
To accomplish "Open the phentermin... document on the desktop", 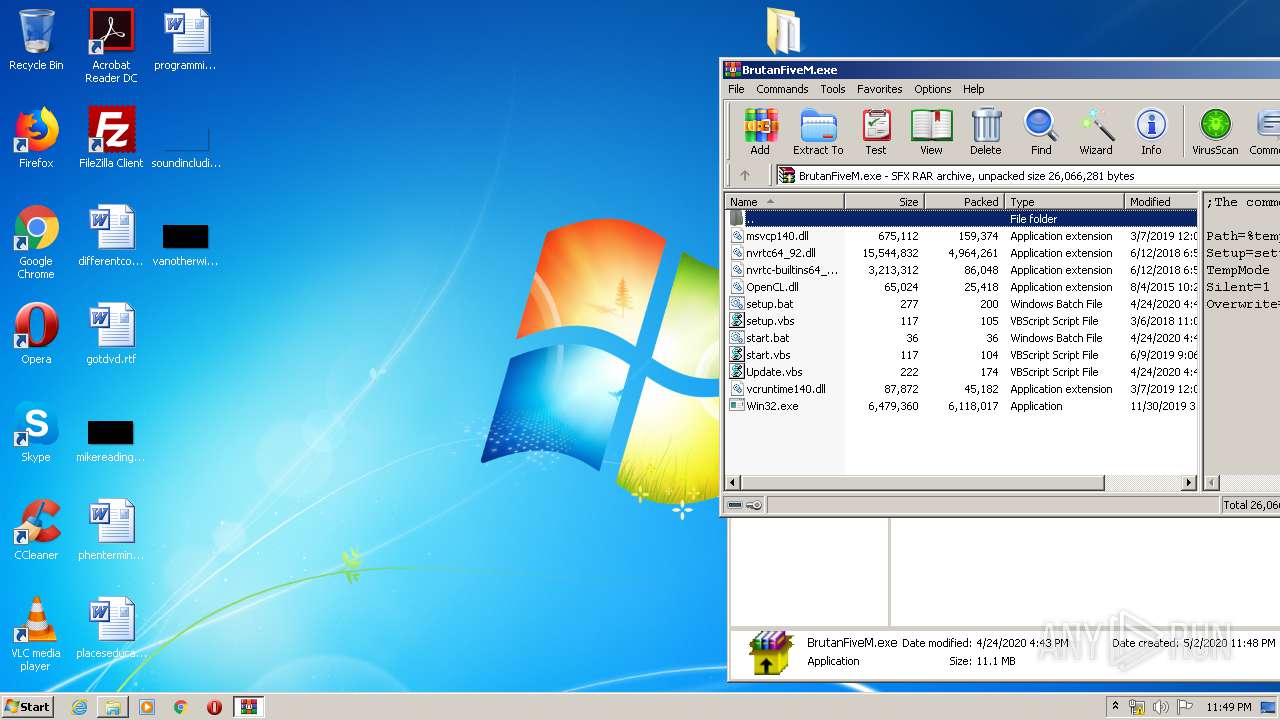I will (111, 530).
